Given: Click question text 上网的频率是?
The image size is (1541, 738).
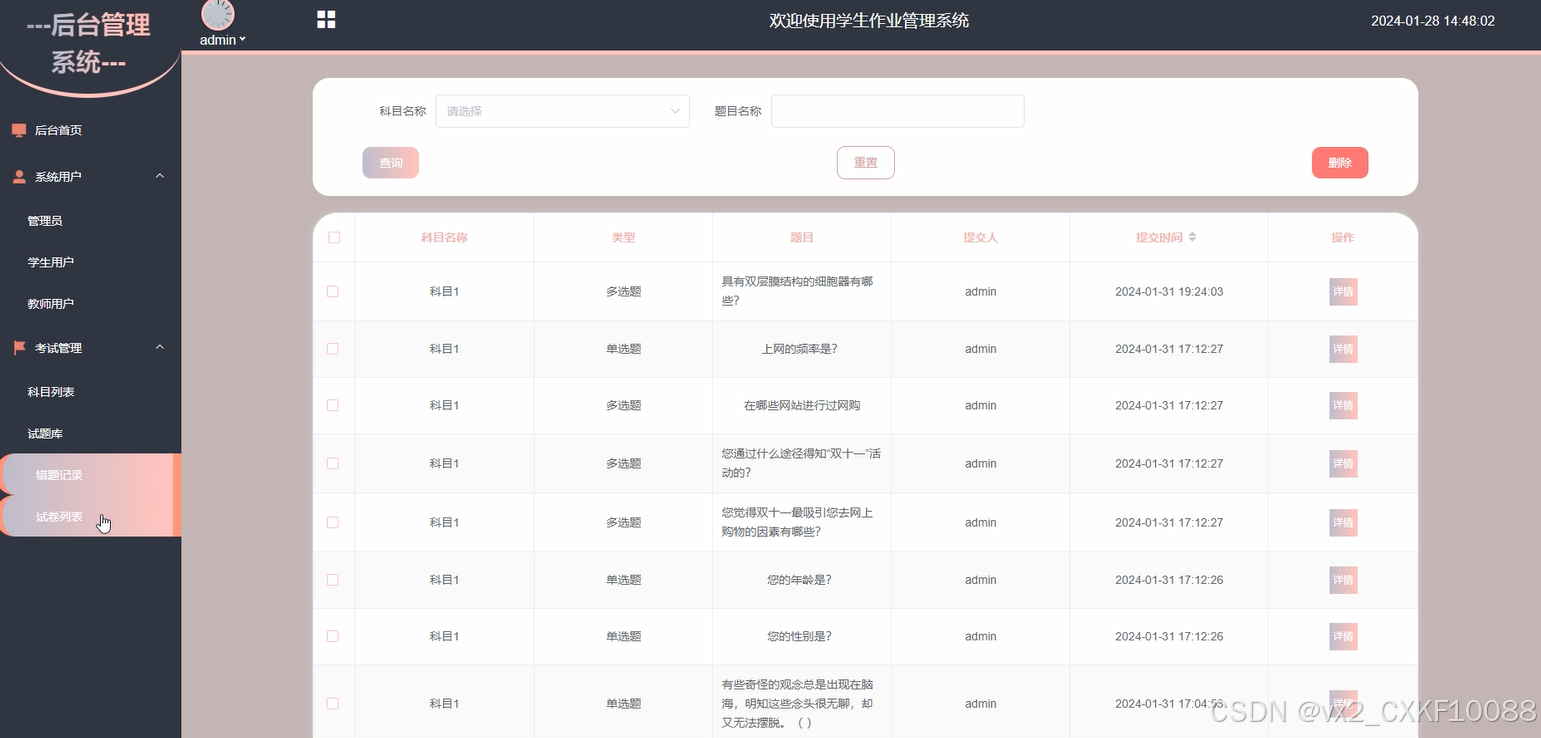Looking at the screenshot, I should pos(799,349).
